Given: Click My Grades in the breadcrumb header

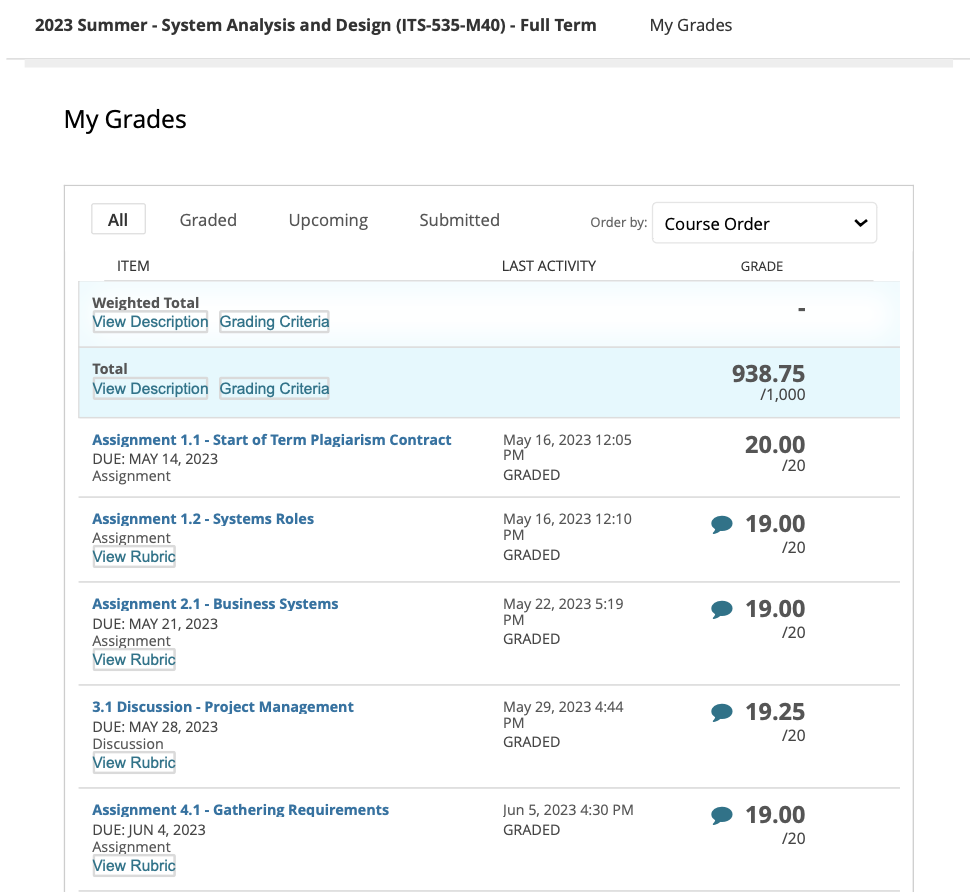Looking at the screenshot, I should [691, 25].
